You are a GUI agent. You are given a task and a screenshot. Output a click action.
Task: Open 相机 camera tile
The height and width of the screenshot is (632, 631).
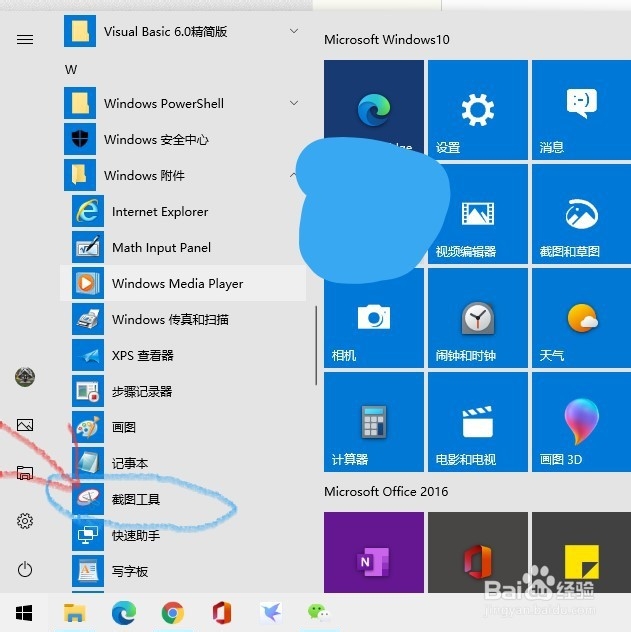pos(374,318)
